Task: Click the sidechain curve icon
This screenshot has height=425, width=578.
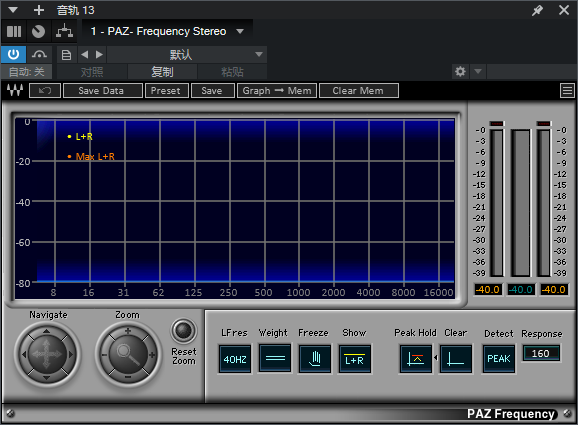Action: 39,55
